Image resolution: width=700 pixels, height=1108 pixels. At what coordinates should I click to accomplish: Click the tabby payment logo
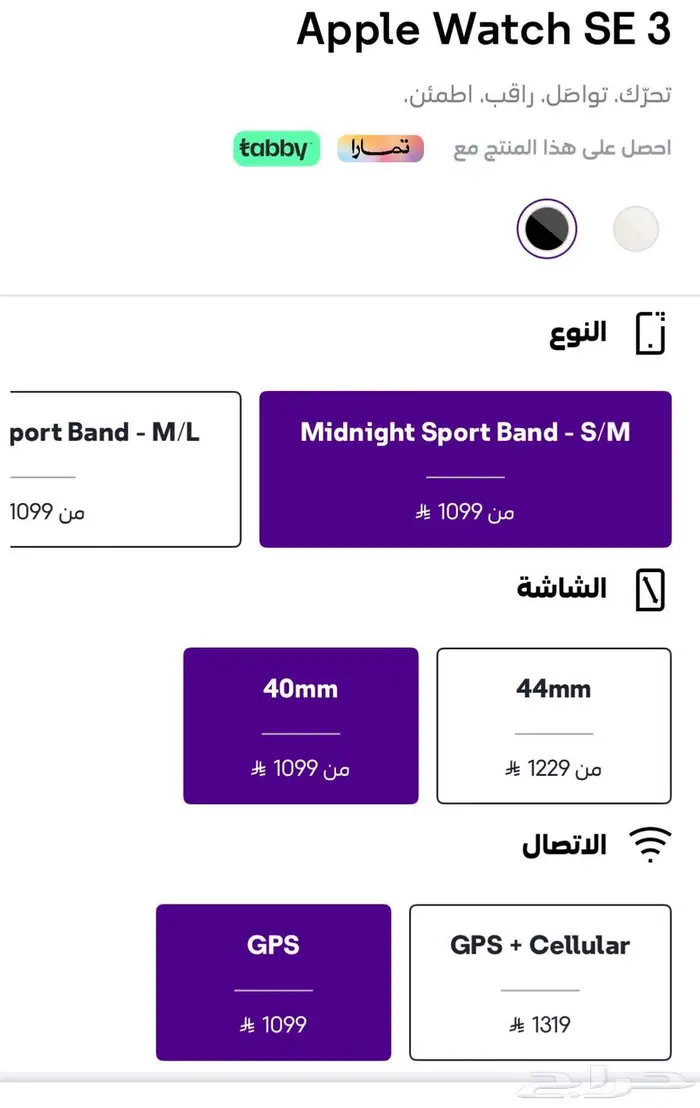coord(276,148)
